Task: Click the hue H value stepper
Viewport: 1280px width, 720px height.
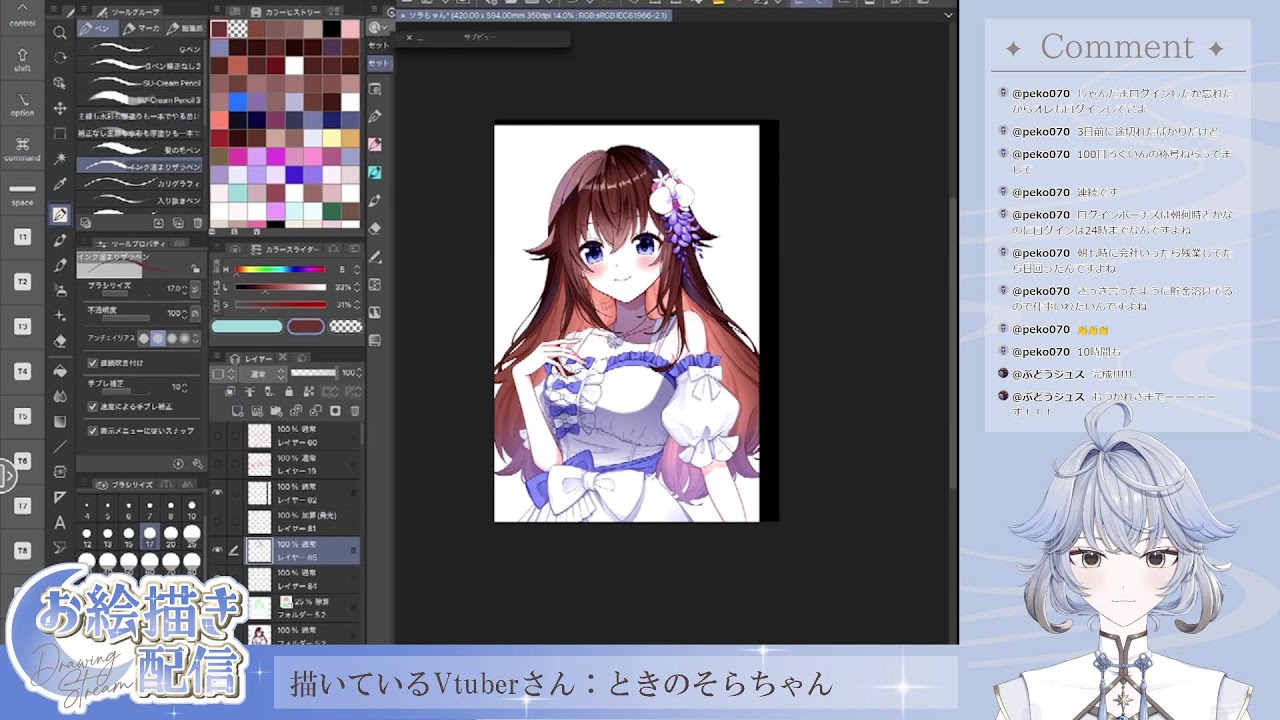Action: pyautogui.click(x=357, y=269)
